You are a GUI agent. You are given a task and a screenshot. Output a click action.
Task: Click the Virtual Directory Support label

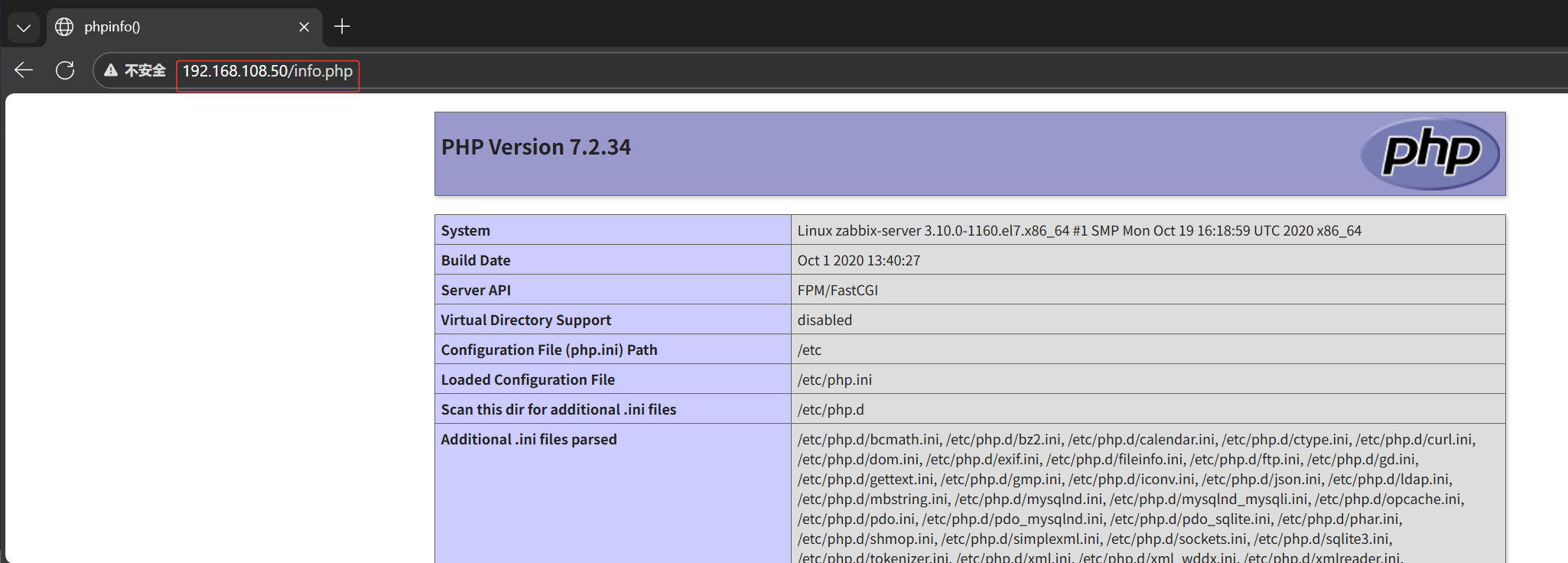coord(526,320)
